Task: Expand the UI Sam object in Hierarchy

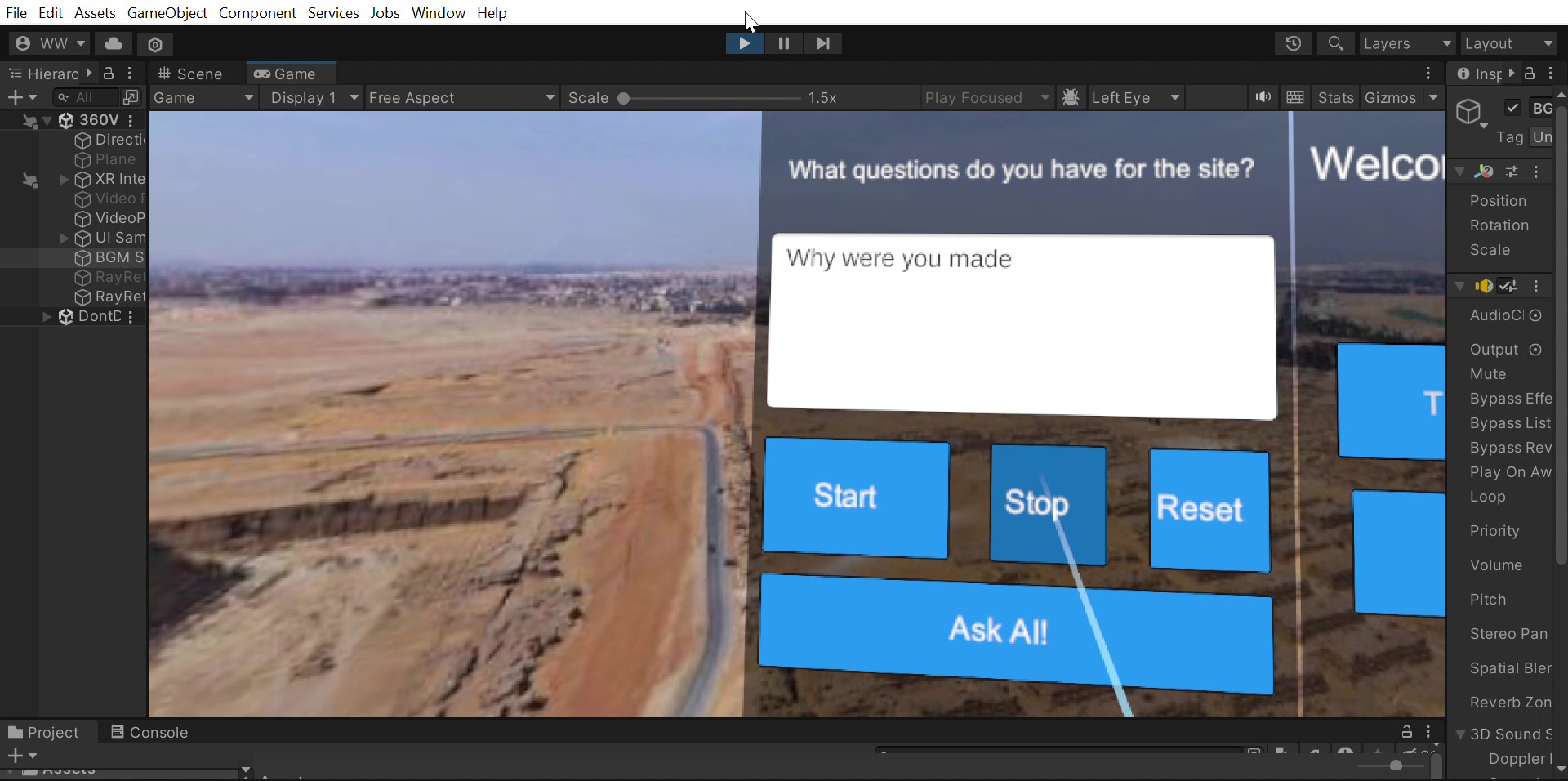Action: point(65,238)
